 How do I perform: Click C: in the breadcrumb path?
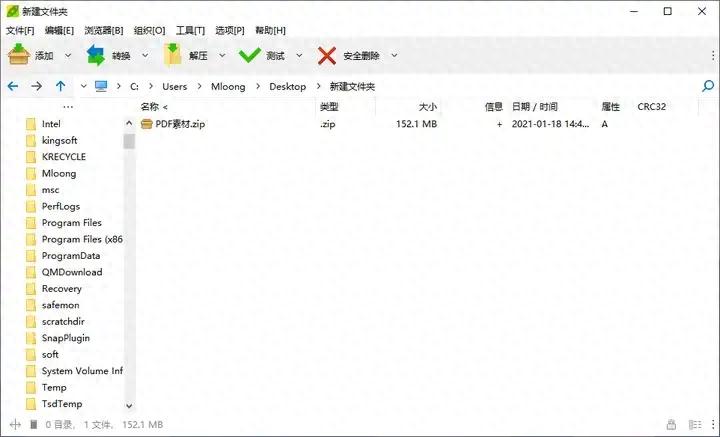[x=134, y=86]
